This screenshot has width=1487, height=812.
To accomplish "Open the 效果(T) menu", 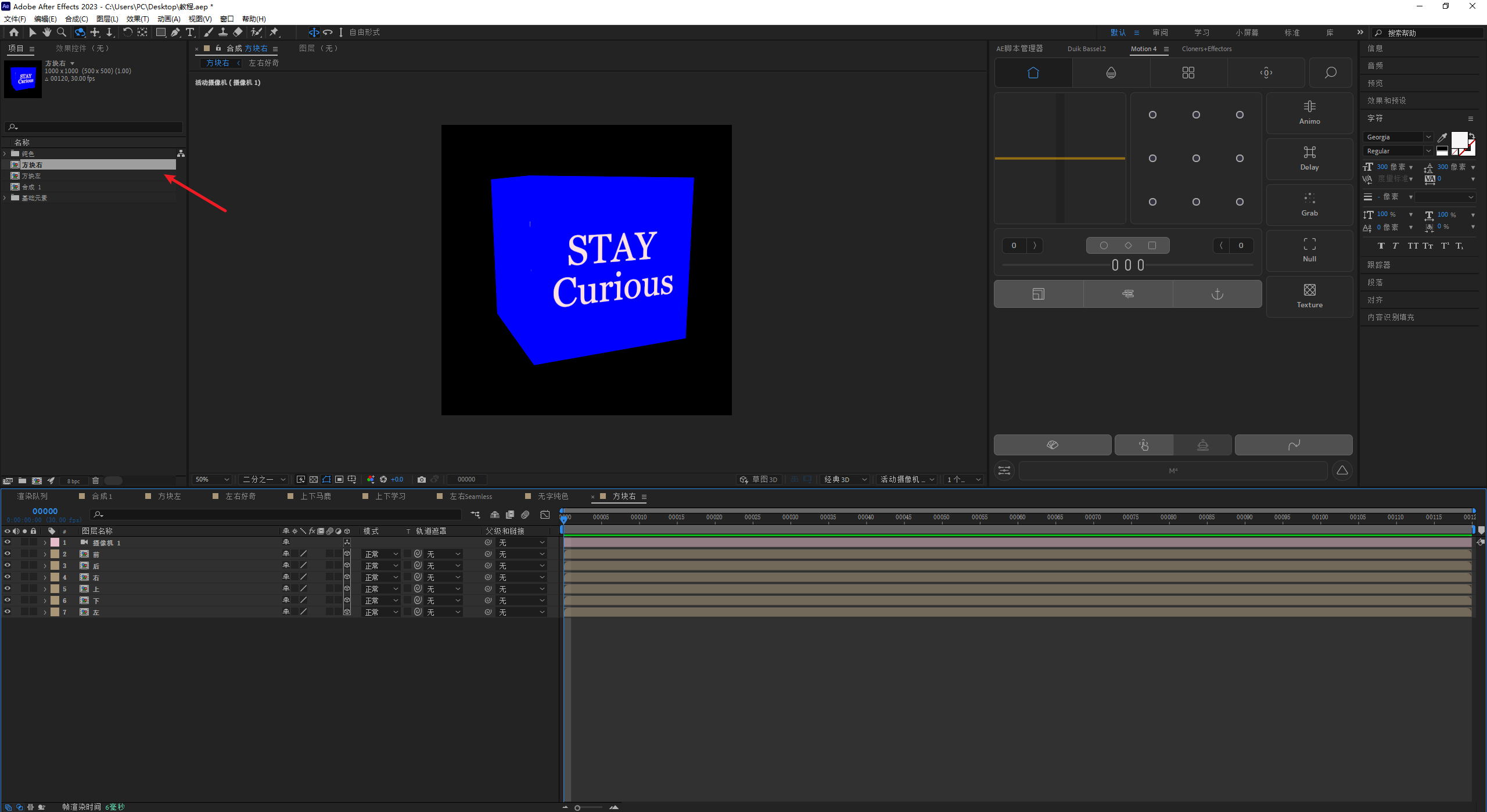I will coord(138,19).
